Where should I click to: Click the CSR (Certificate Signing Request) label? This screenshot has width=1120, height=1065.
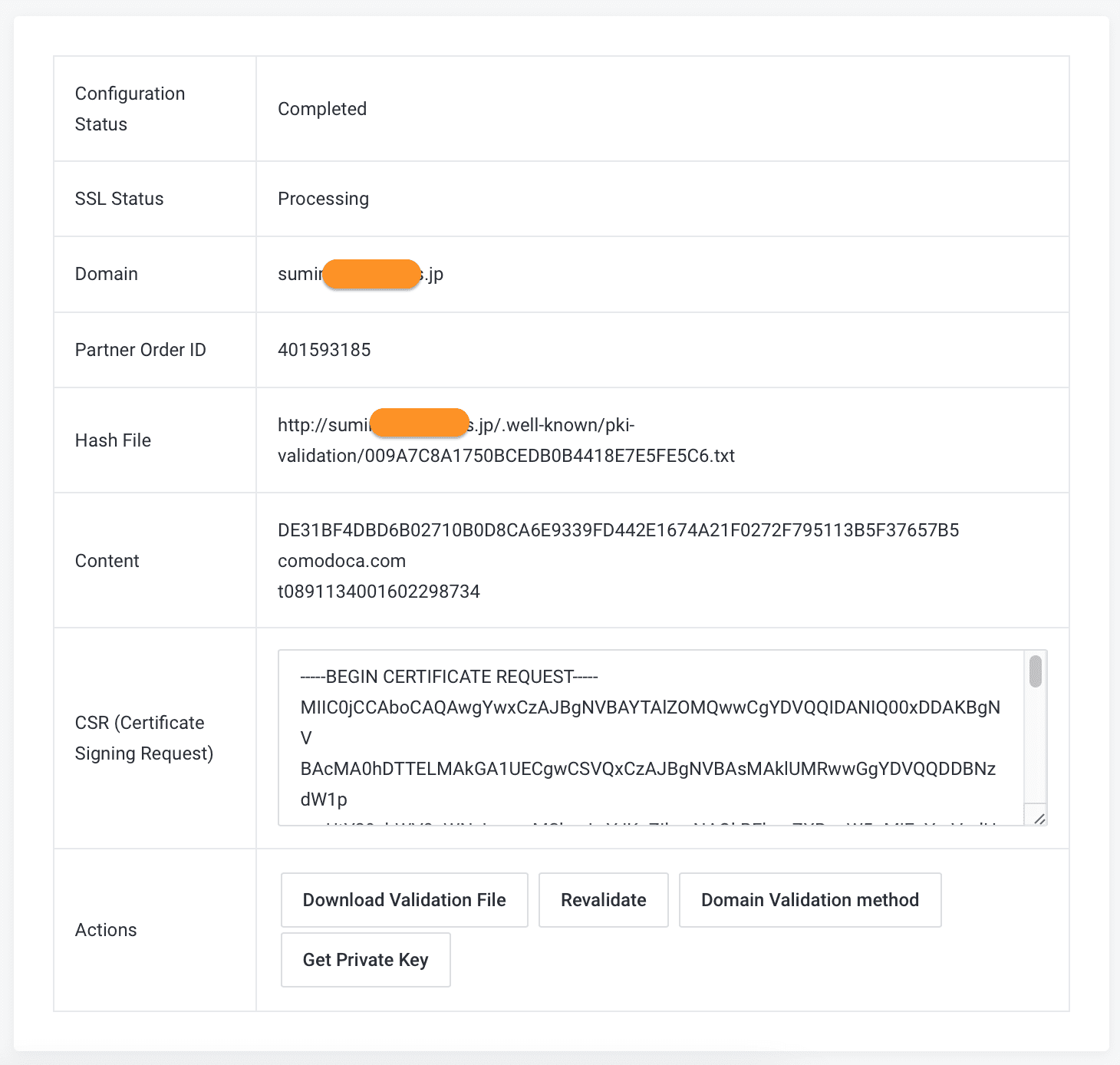tap(143, 738)
